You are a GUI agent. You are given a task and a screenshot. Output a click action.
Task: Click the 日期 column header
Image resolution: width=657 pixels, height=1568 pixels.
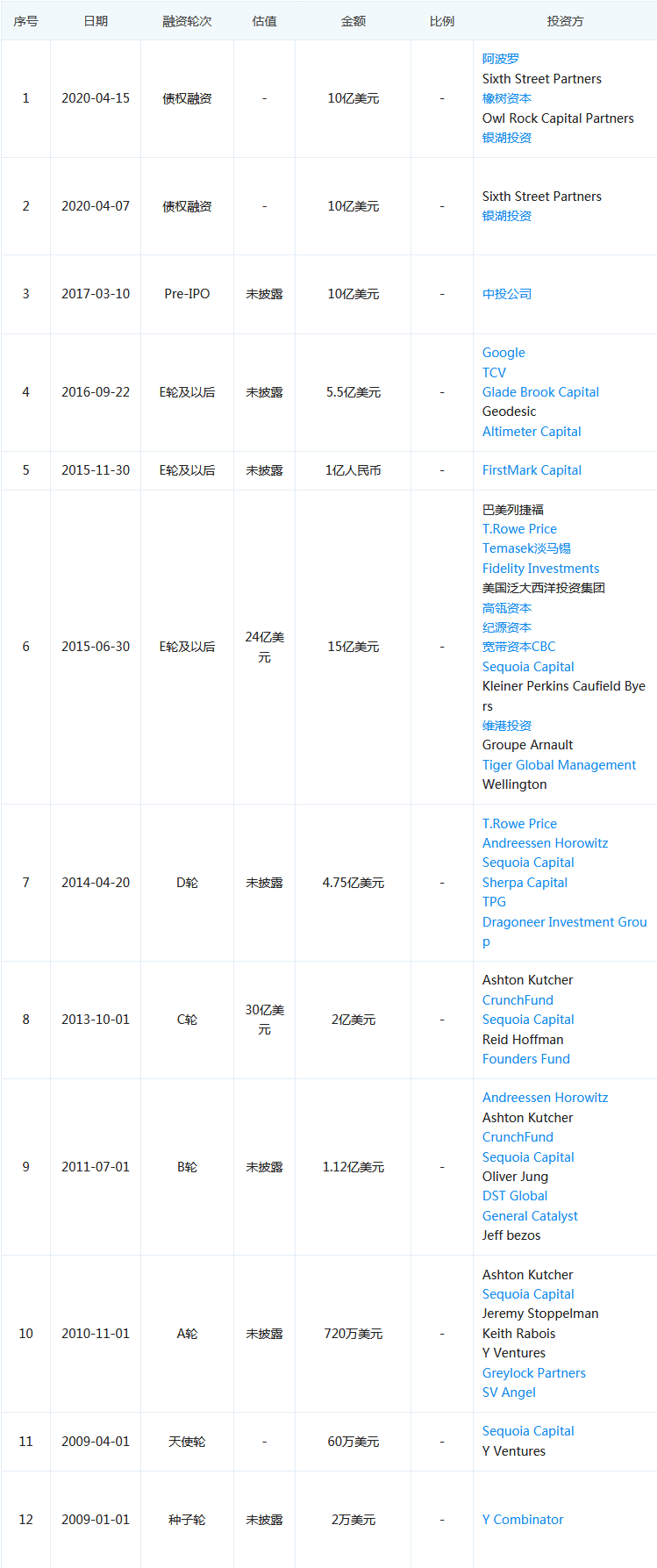pos(96,21)
